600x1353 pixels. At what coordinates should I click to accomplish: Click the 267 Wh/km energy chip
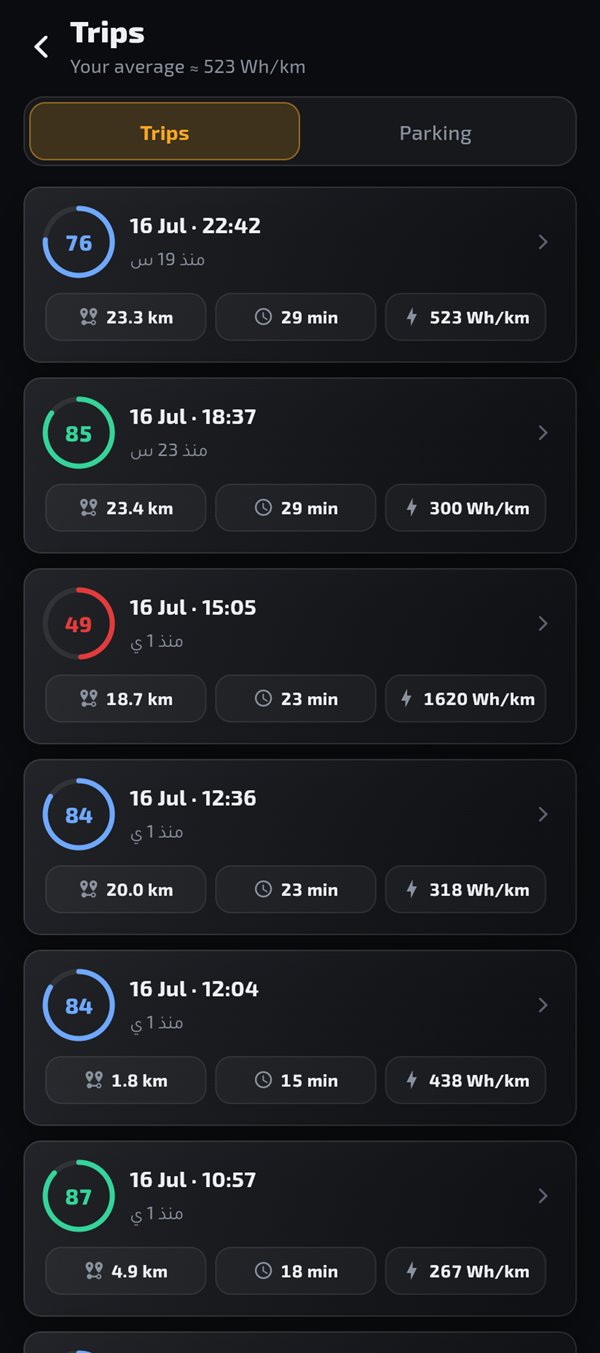tap(466, 1272)
